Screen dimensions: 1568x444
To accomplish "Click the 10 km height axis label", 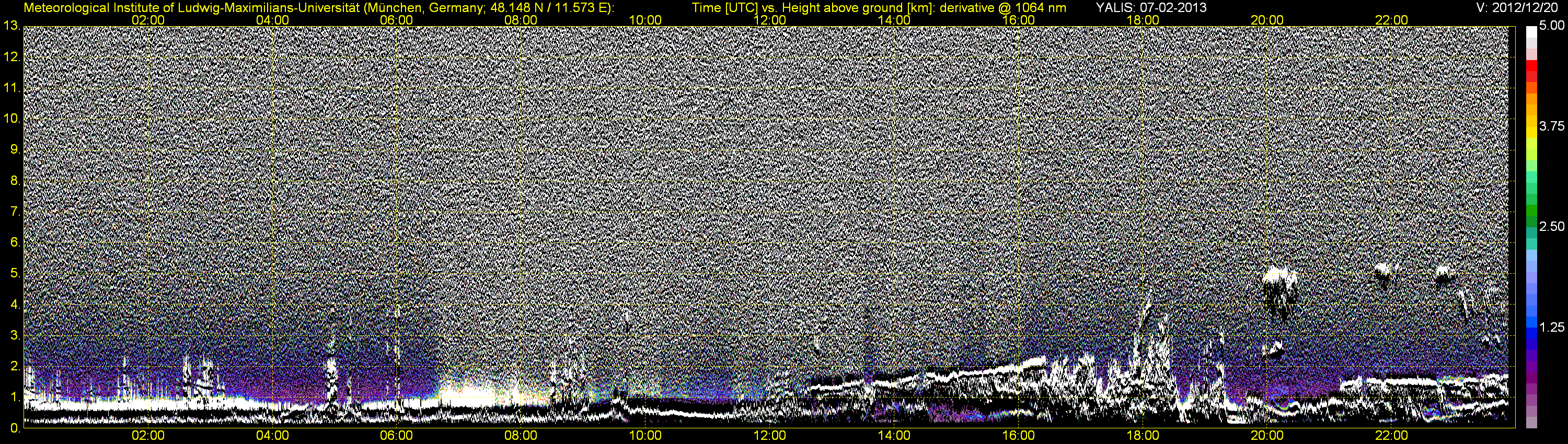I will 11,119.
